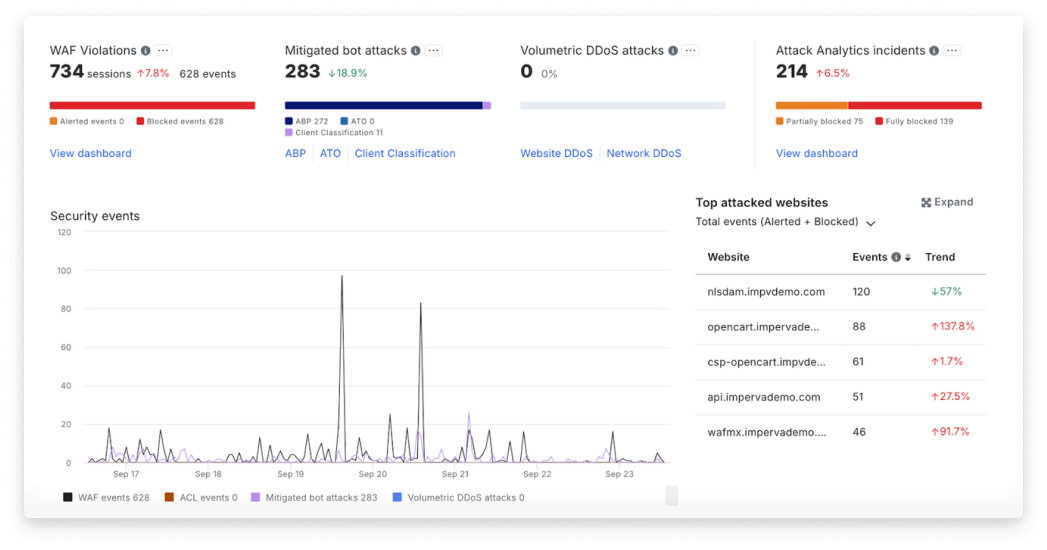Click the Mitigated bot attacks info icon
The image size is (1047, 550).
(417, 50)
